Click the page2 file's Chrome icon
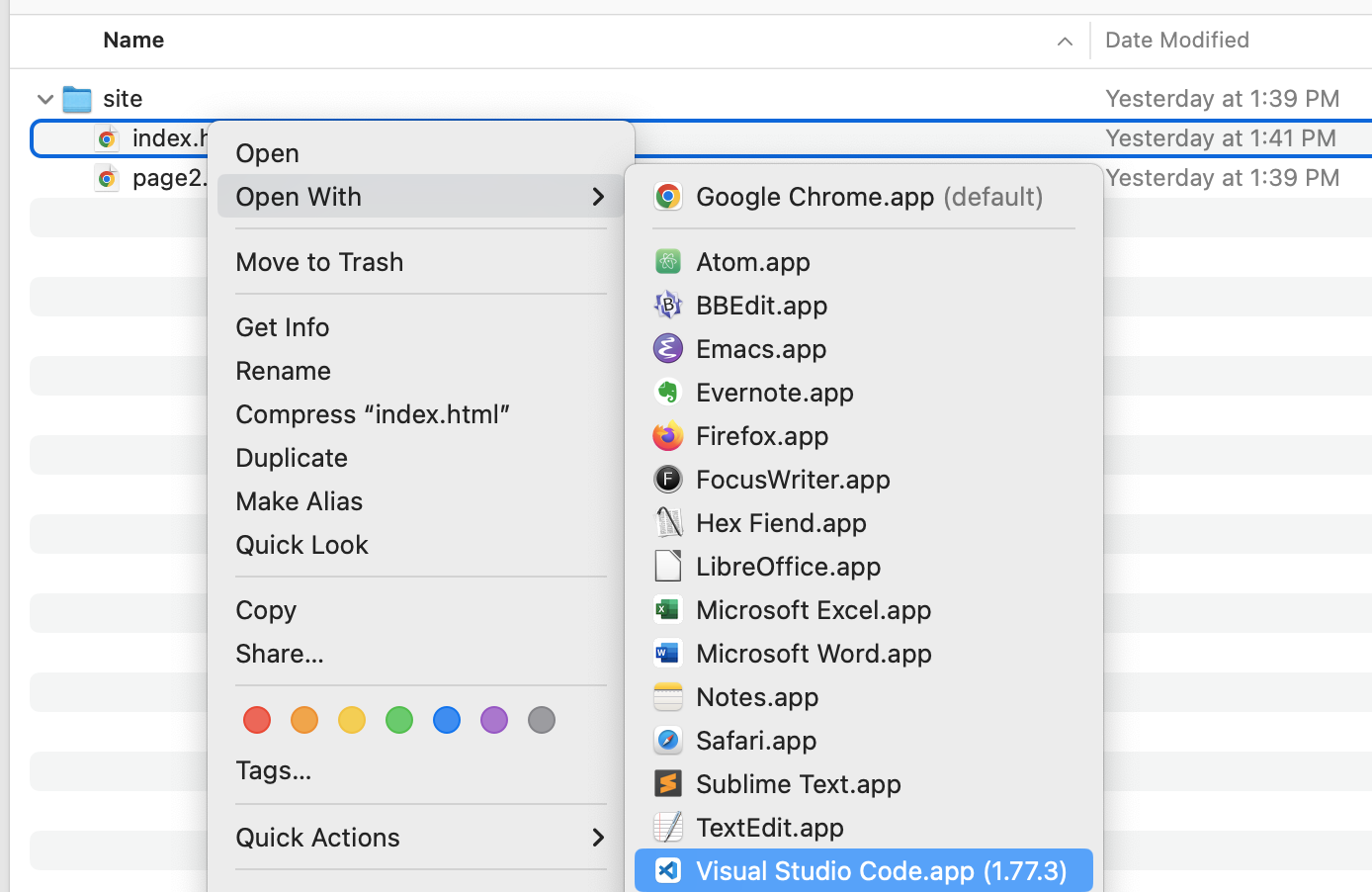The width and height of the screenshot is (1372, 892). coord(107,178)
